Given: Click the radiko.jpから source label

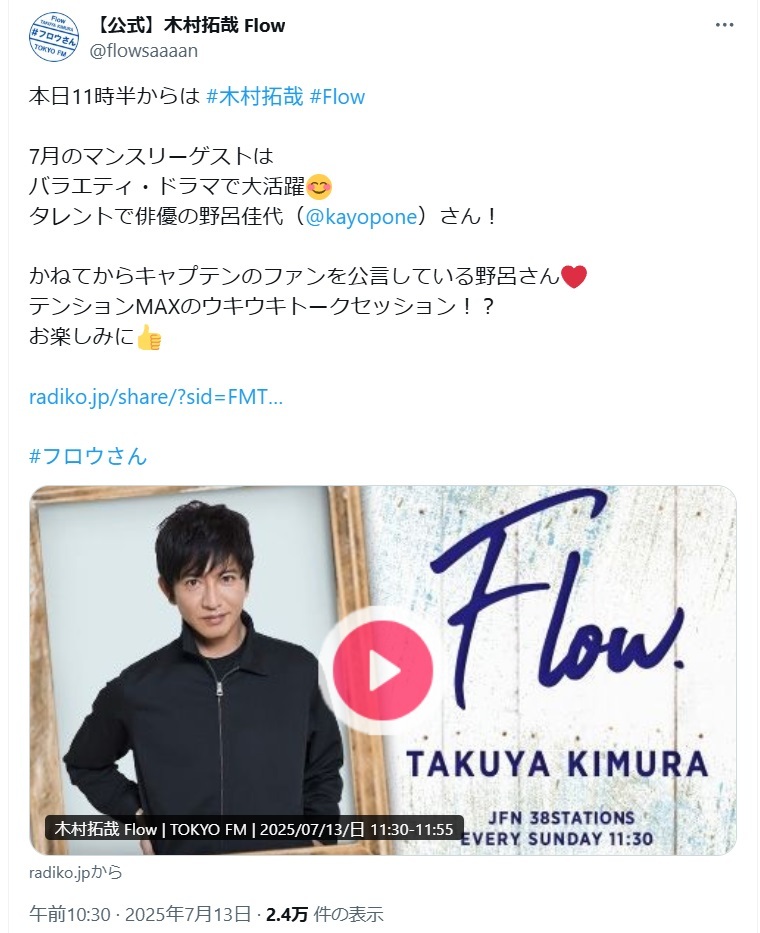Looking at the screenshot, I should tap(76, 872).
